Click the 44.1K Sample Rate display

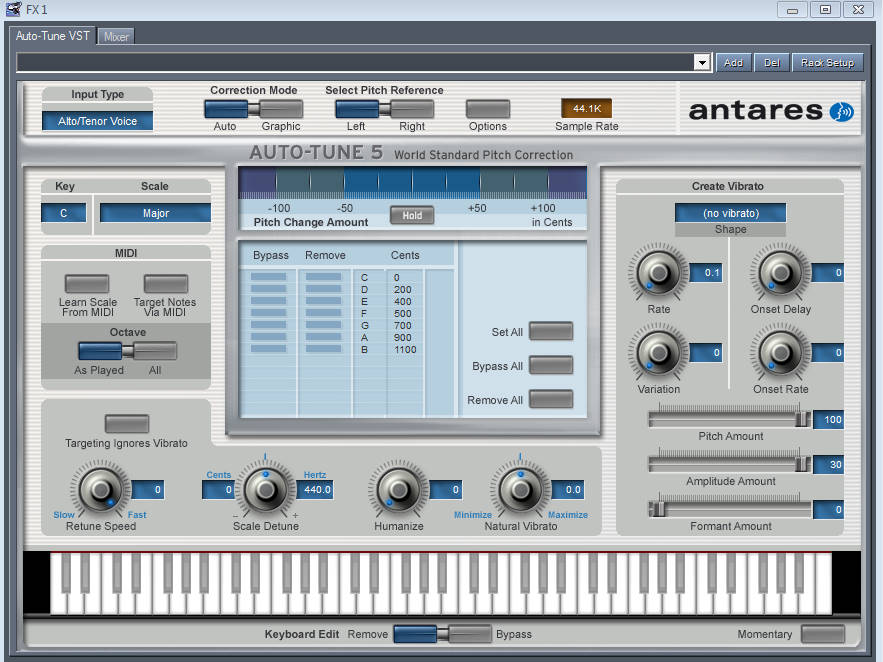pos(586,109)
